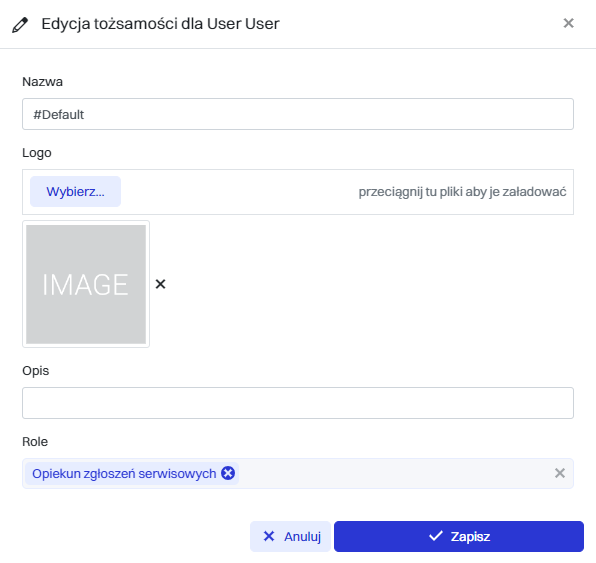The image size is (596, 563).
Task: Click the checkmark icon on Zapisz button
Action: click(436, 536)
